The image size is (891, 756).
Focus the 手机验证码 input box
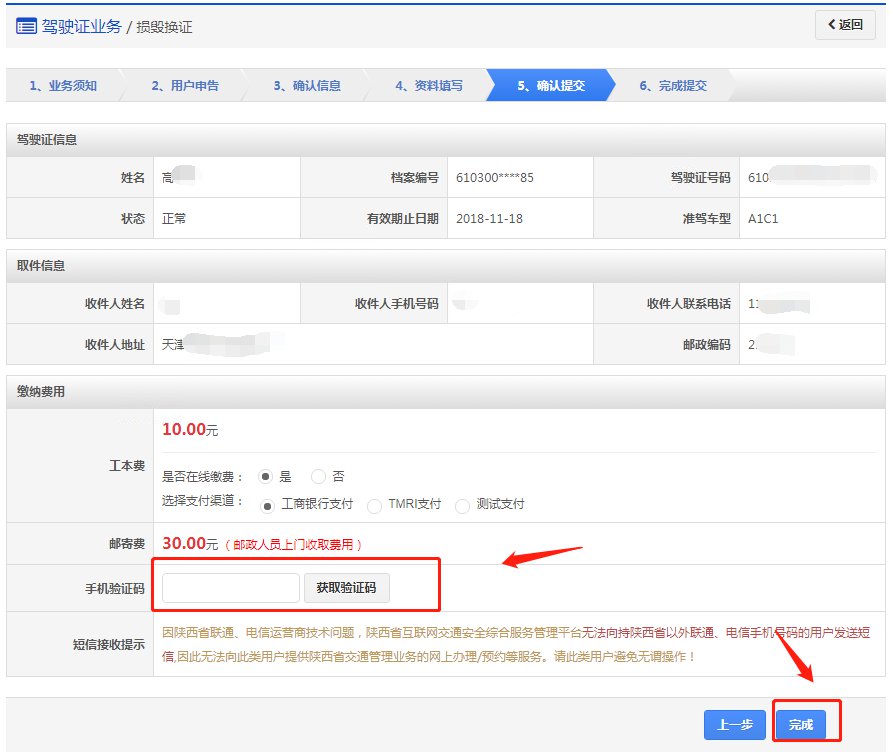click(x=231, y=588)
